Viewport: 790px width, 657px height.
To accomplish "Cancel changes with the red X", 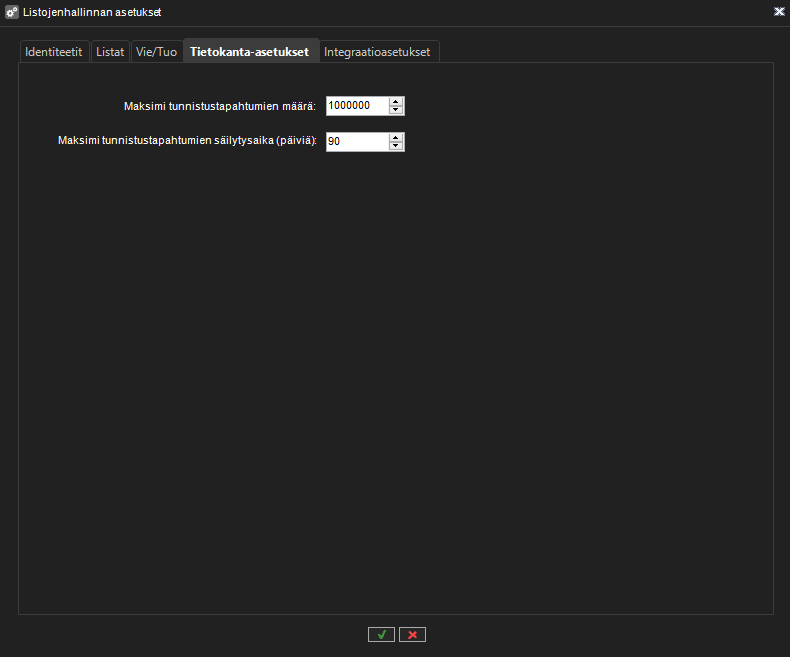I will tap(412, 634).
